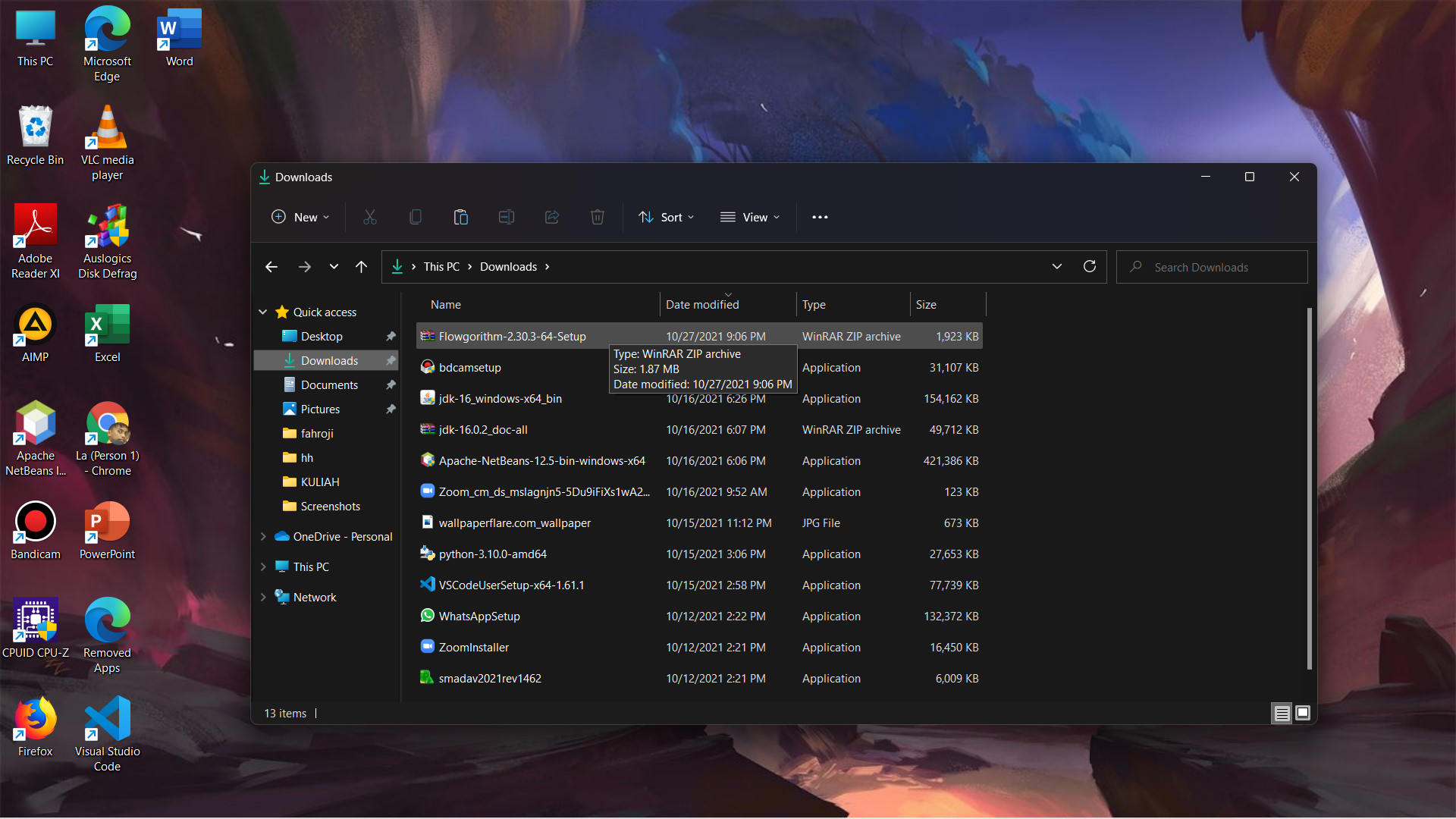Screen dimensions: 1456x819
Task: Go up one folder level
Action: (361, 267)
